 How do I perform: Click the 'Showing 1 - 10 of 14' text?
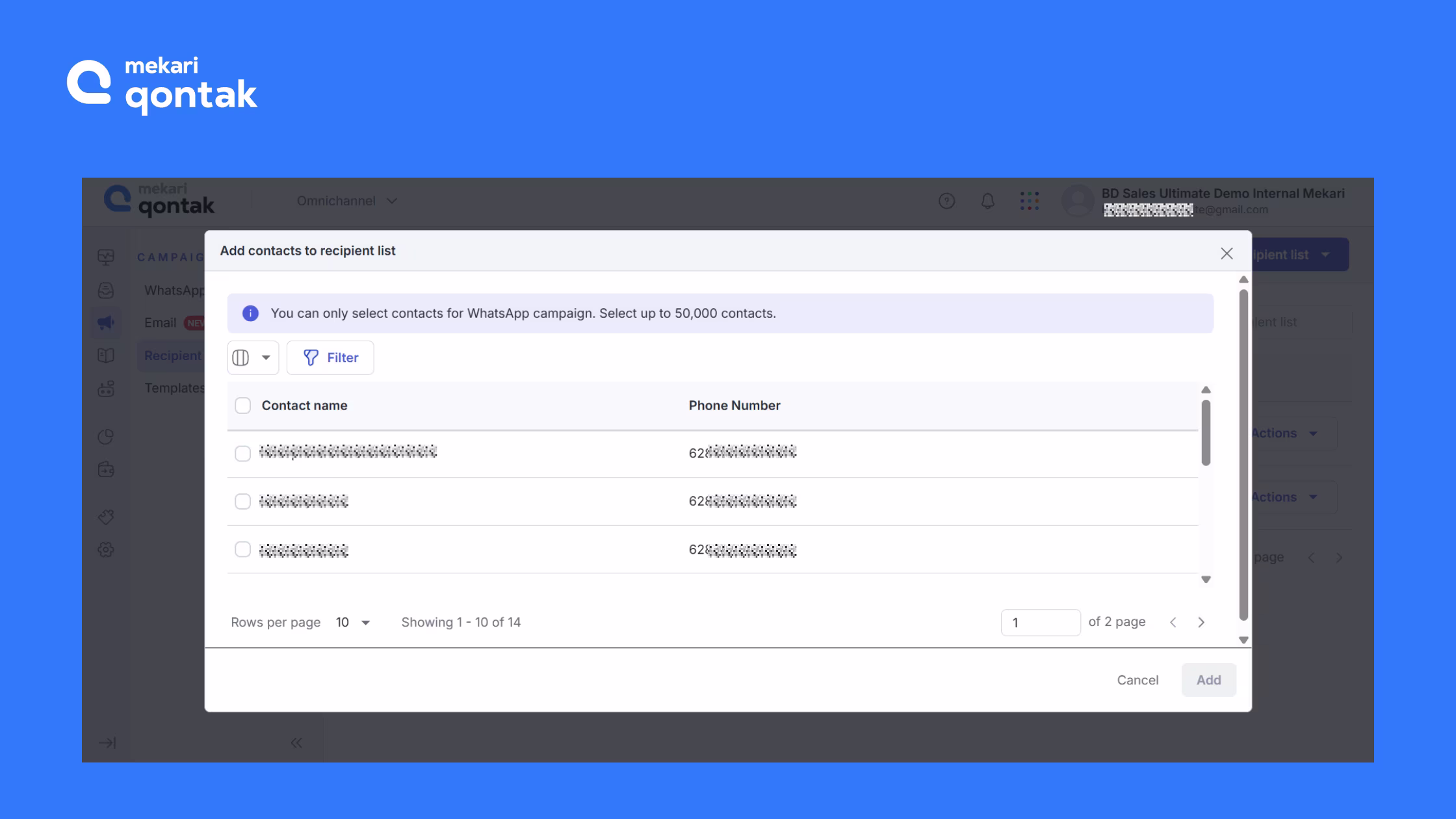(461, 622)
